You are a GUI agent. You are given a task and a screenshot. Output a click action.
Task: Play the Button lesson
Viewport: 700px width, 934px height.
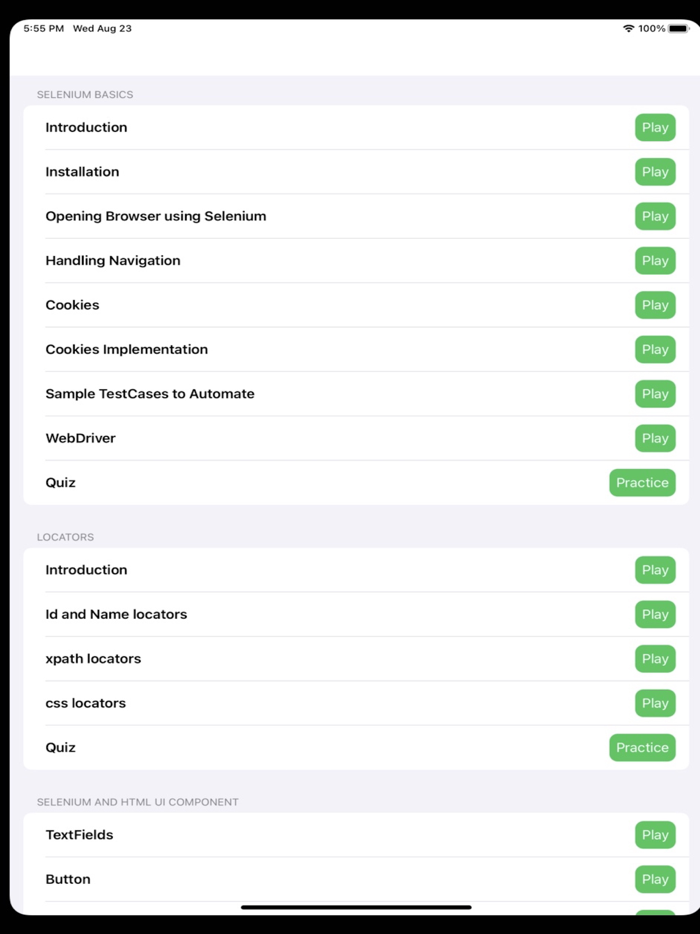click(x=655, y=879)
